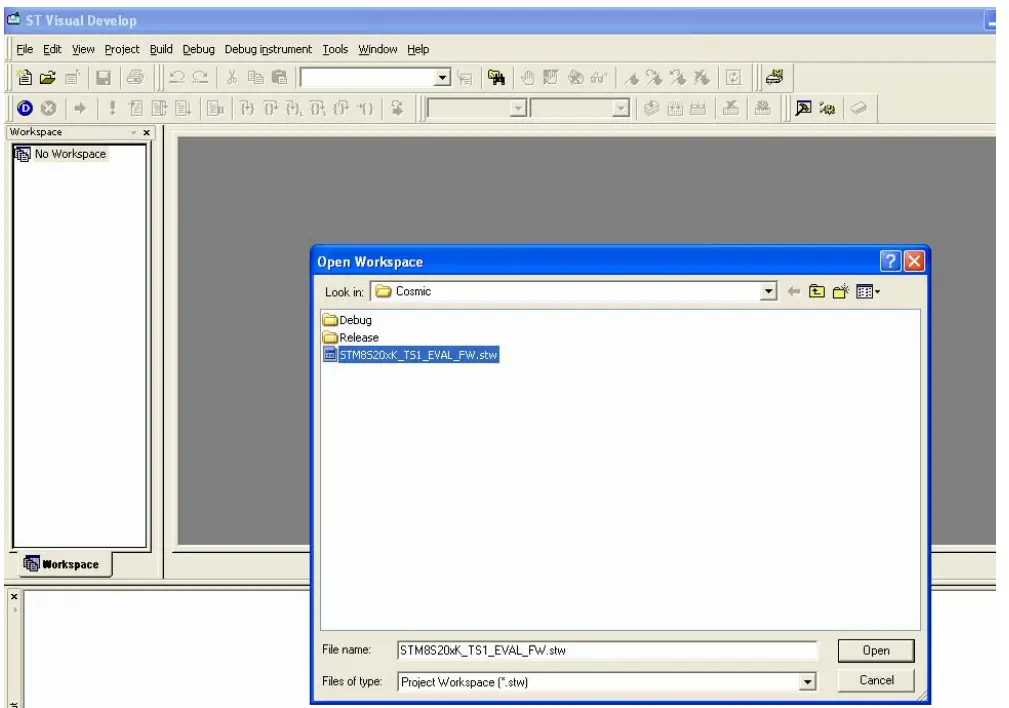Click the step into braces icon

coord(247,108)
